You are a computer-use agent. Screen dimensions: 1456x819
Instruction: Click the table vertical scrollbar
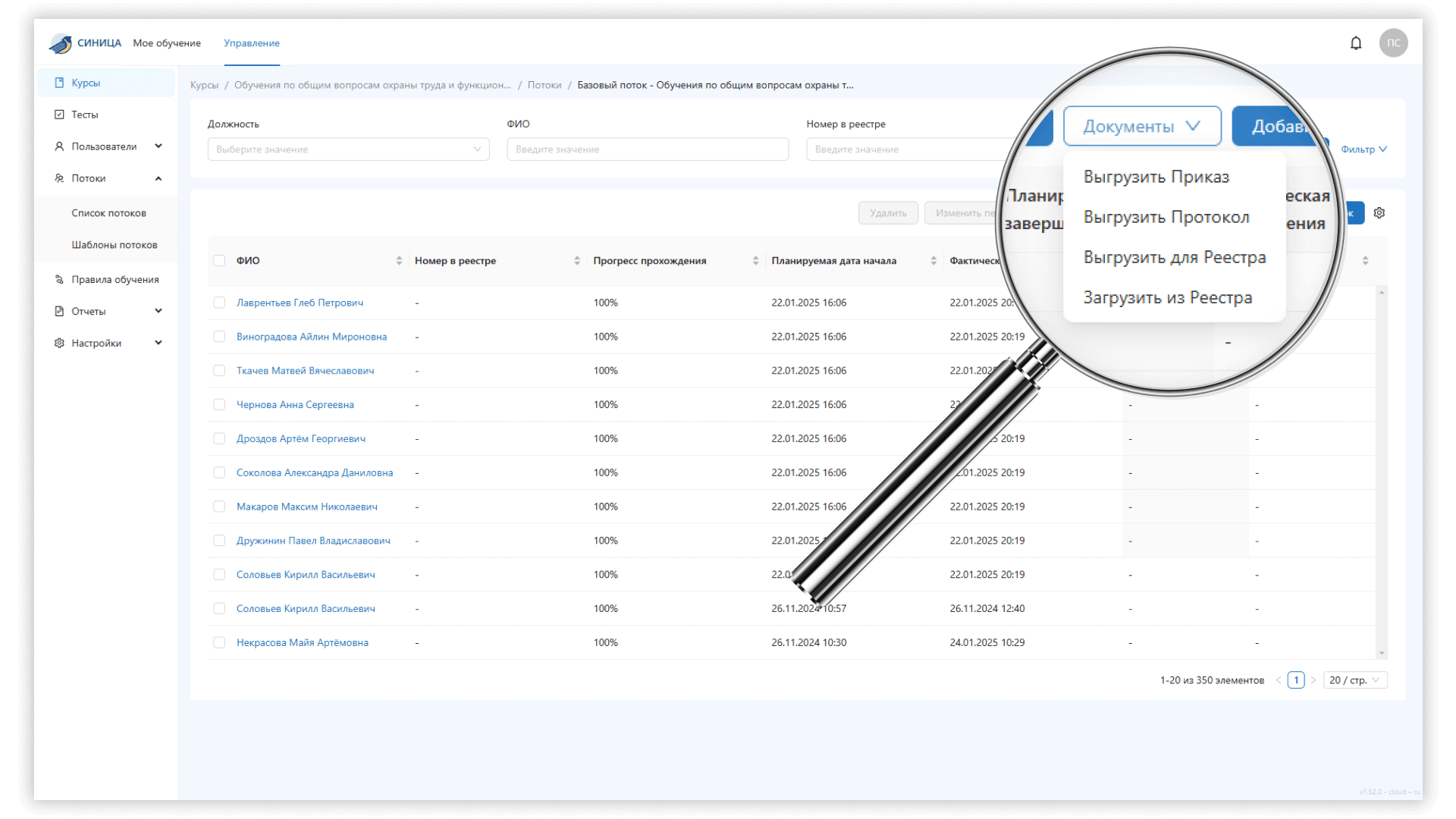coord(1382,470)
